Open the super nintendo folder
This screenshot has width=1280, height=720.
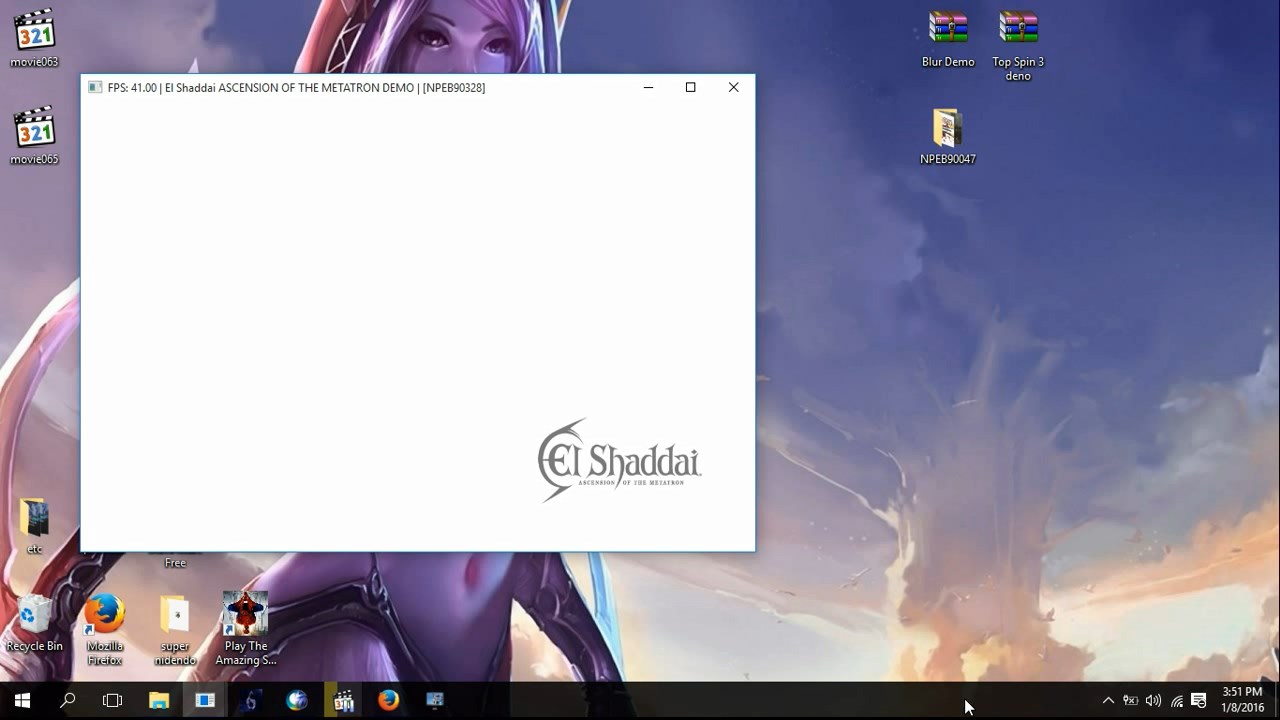coord(175,614)
